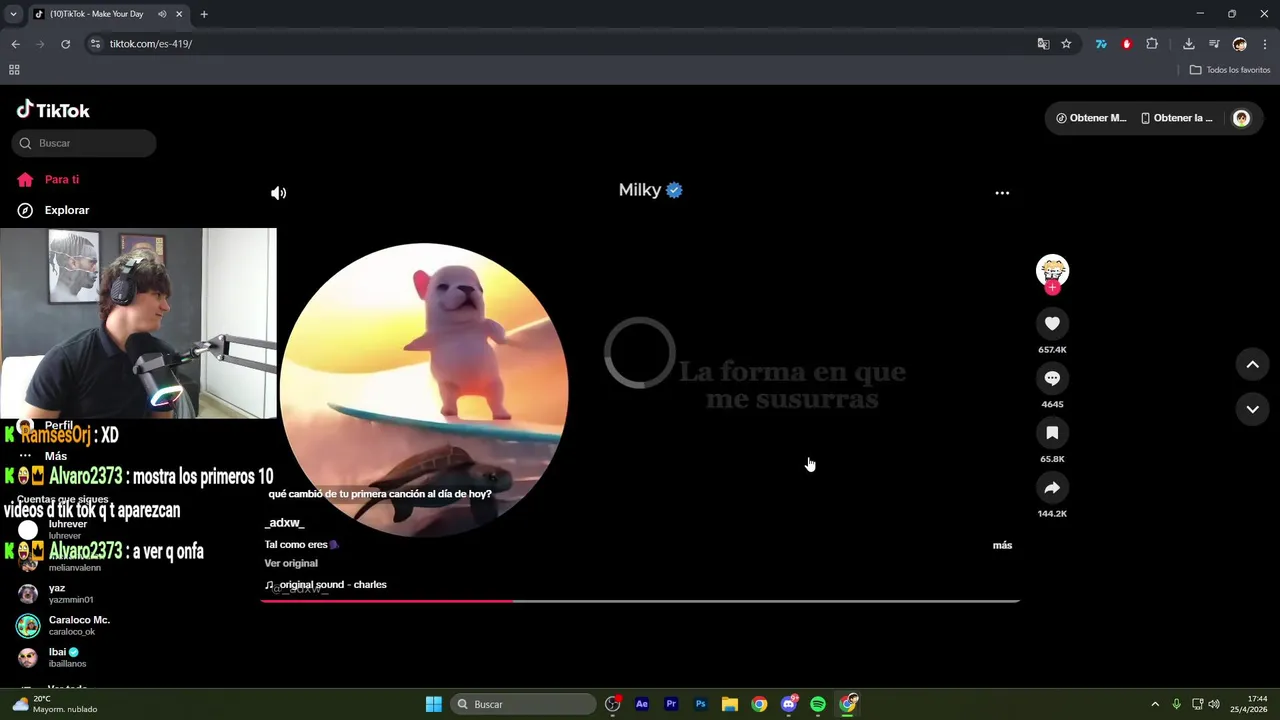
Task: Open the TikTok profile avatar at top right
Action: coord(1241,118)
